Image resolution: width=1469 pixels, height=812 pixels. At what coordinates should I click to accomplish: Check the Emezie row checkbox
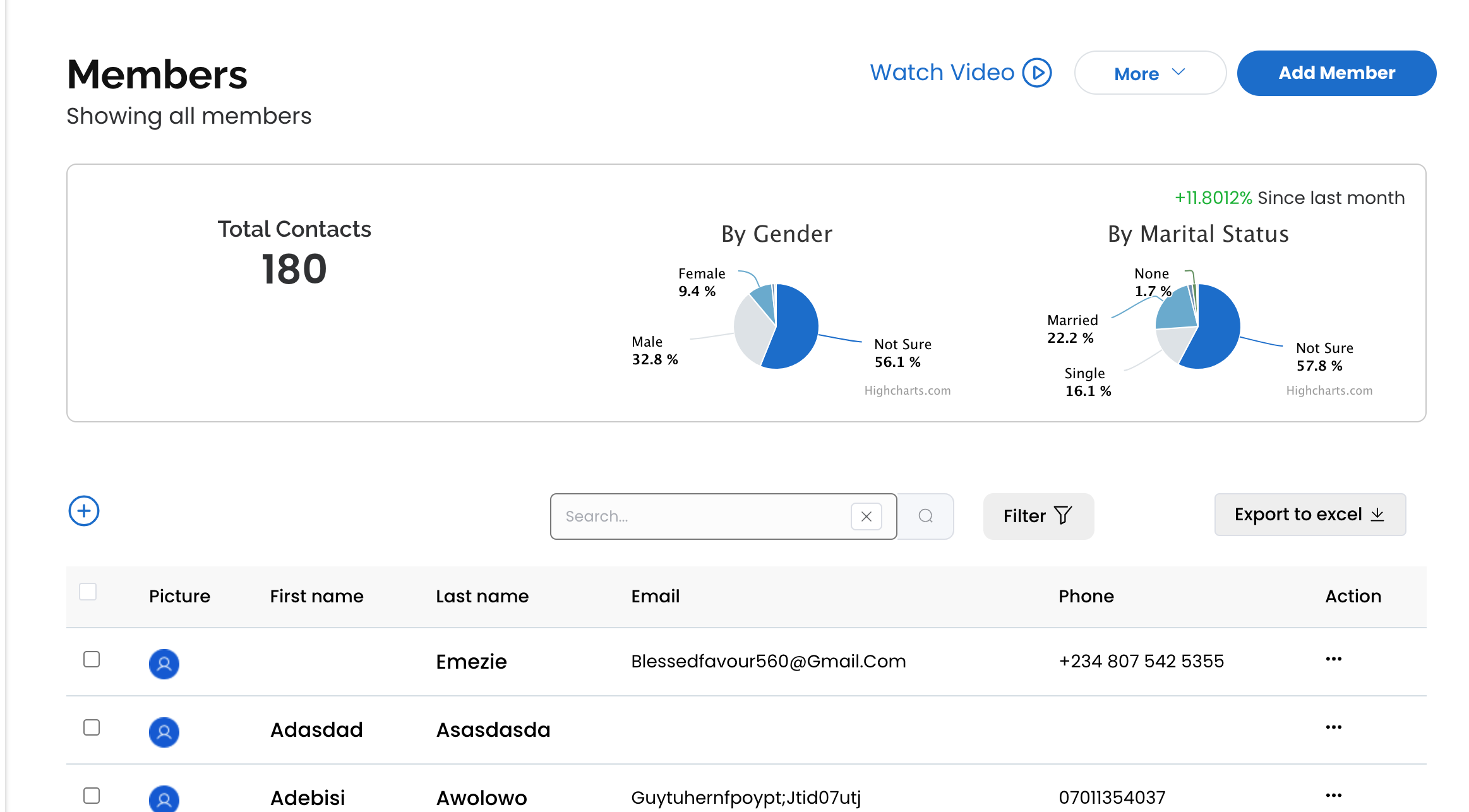click(x=92, y=659)
